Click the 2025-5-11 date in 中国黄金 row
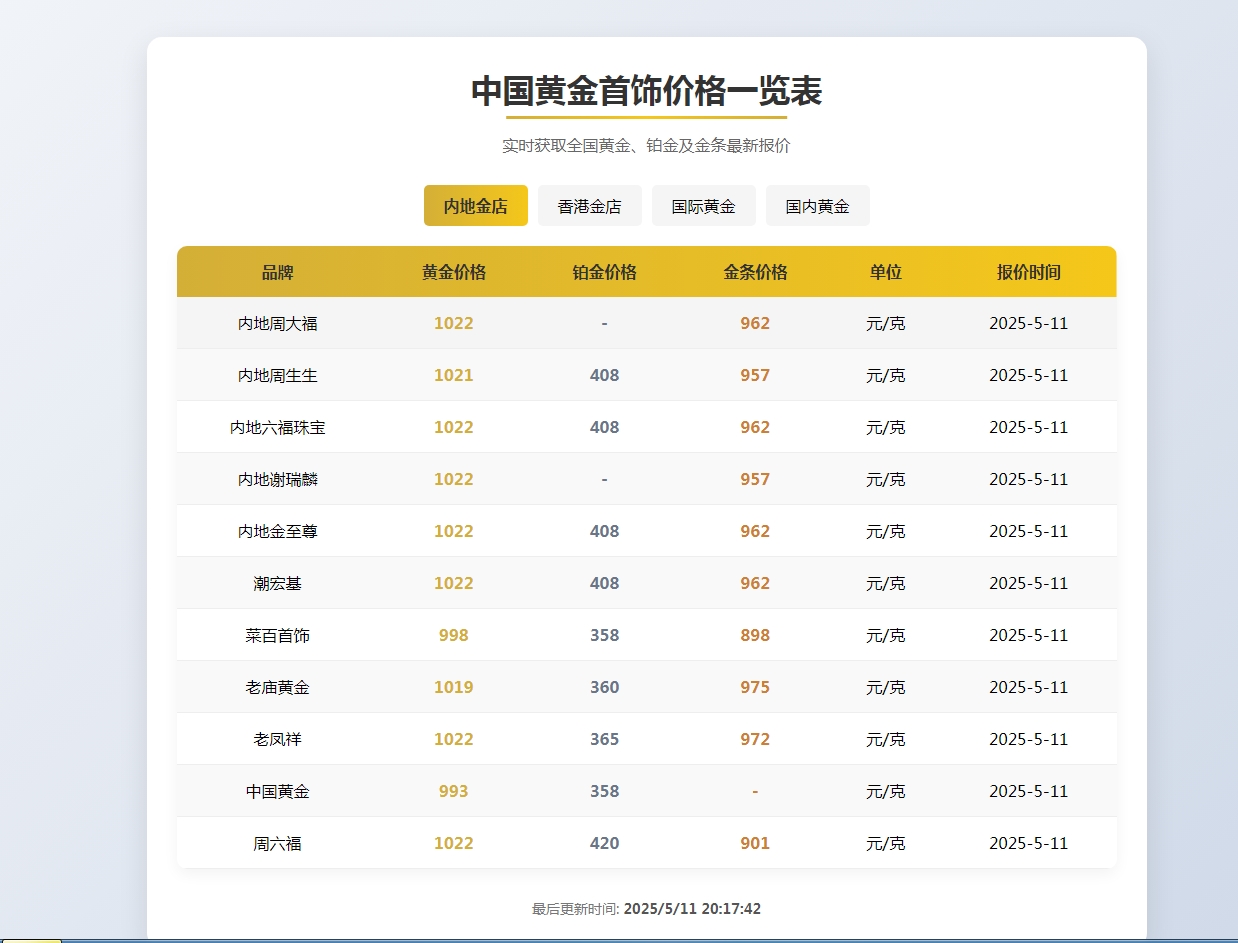 (1029, 792)
